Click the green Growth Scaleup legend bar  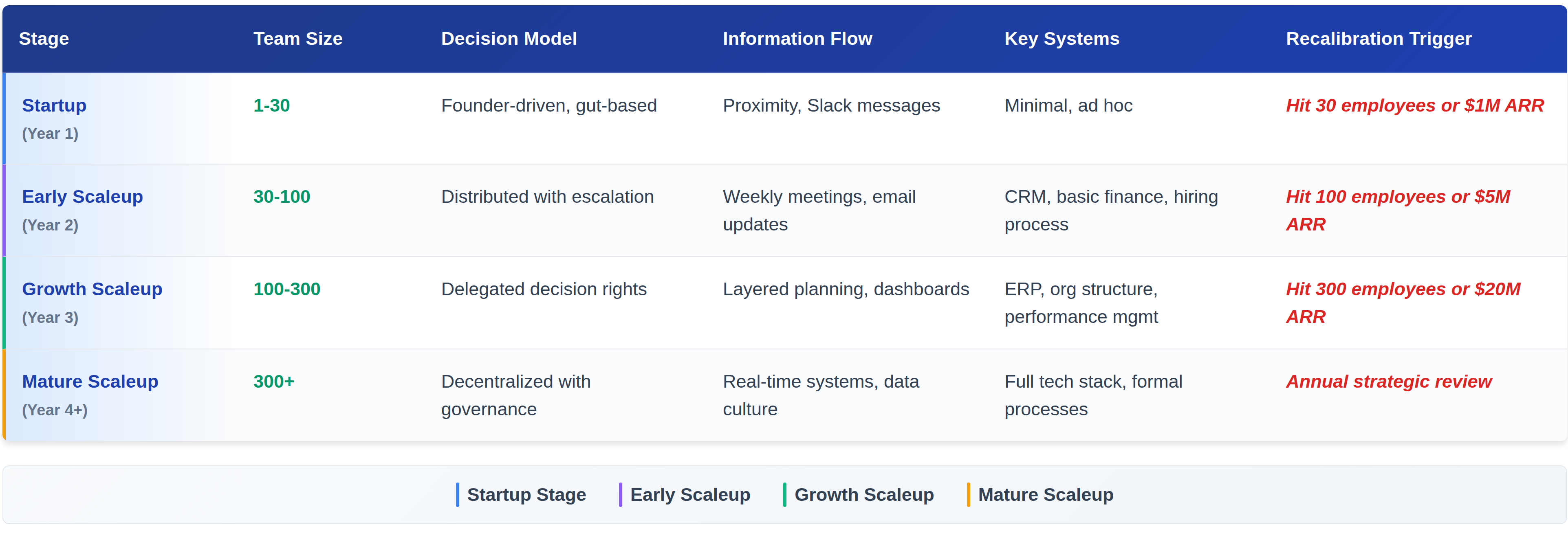[x=784, y=495]
